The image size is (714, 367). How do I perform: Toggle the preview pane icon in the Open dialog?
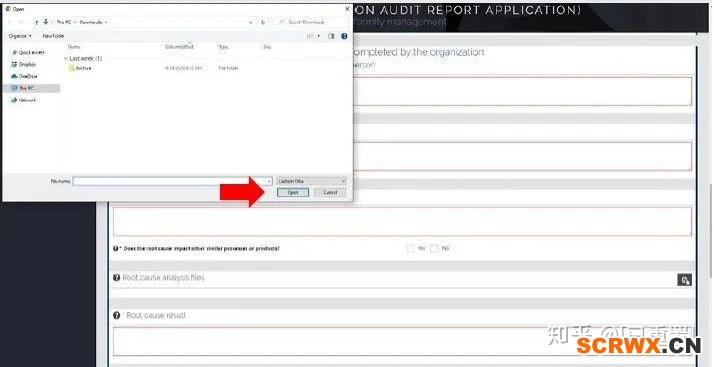click(x=331, y=36)
